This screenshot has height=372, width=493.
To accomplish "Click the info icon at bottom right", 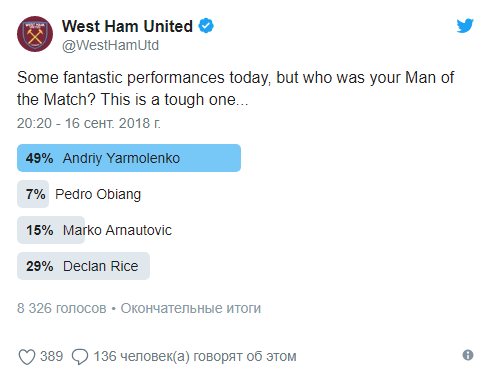I will pyautogui.click(x=468, y=355).
